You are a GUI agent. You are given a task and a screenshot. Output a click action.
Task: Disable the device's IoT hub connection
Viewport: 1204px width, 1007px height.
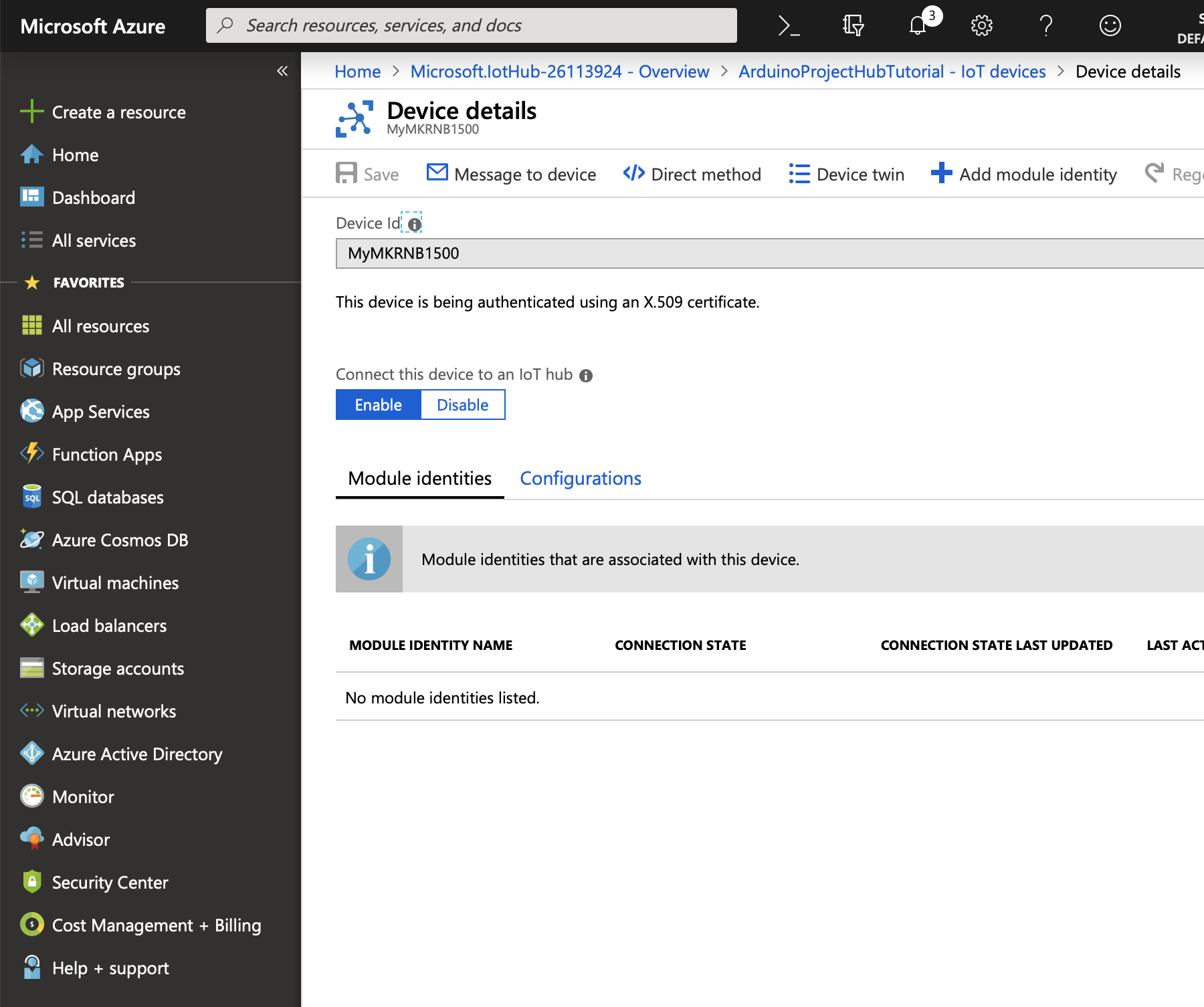(462, 405)
